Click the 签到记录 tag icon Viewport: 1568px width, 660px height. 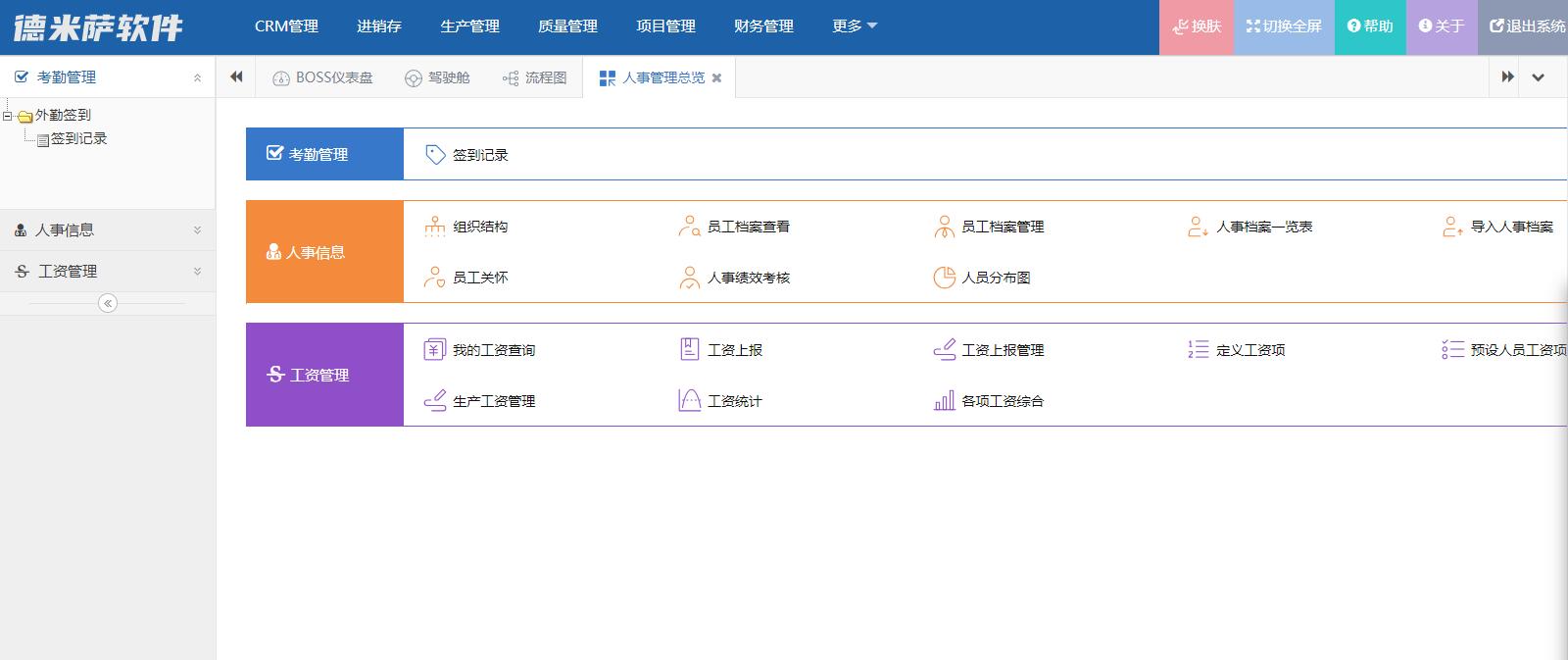tap(435, 155)
